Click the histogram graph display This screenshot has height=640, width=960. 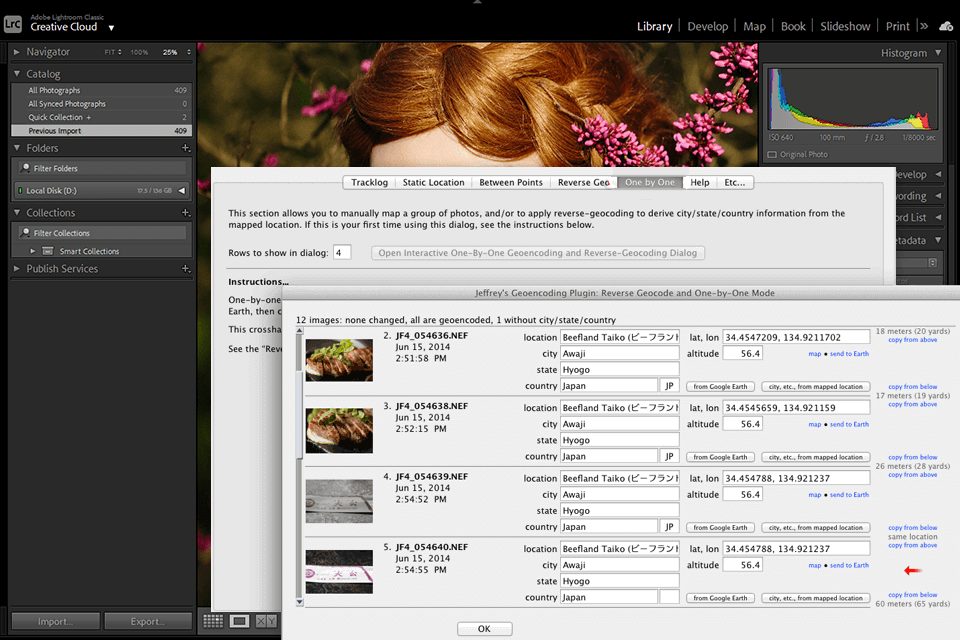pos(853,99)
